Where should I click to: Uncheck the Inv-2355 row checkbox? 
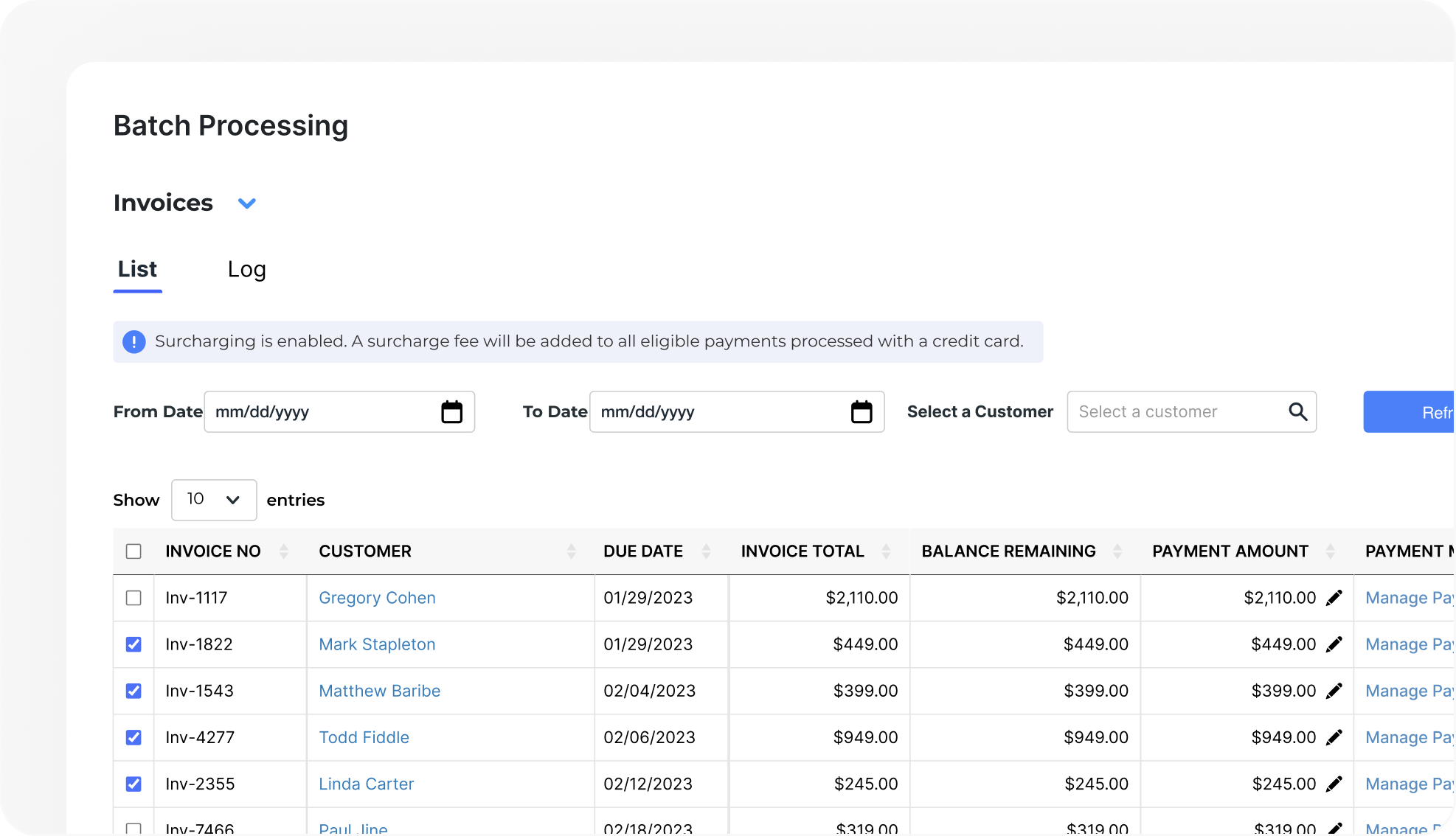(134, 784)
